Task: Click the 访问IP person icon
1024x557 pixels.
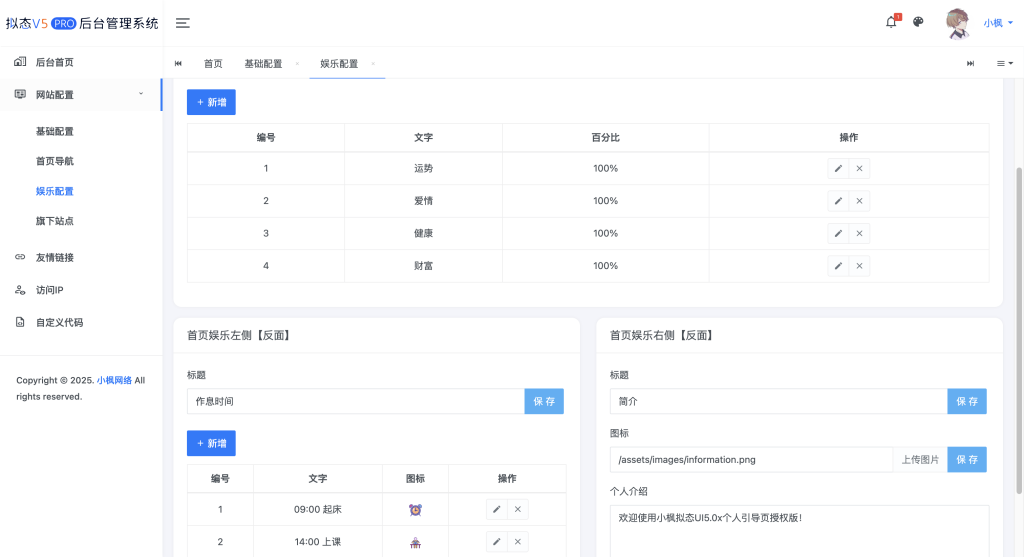Action: pos(20,290)
